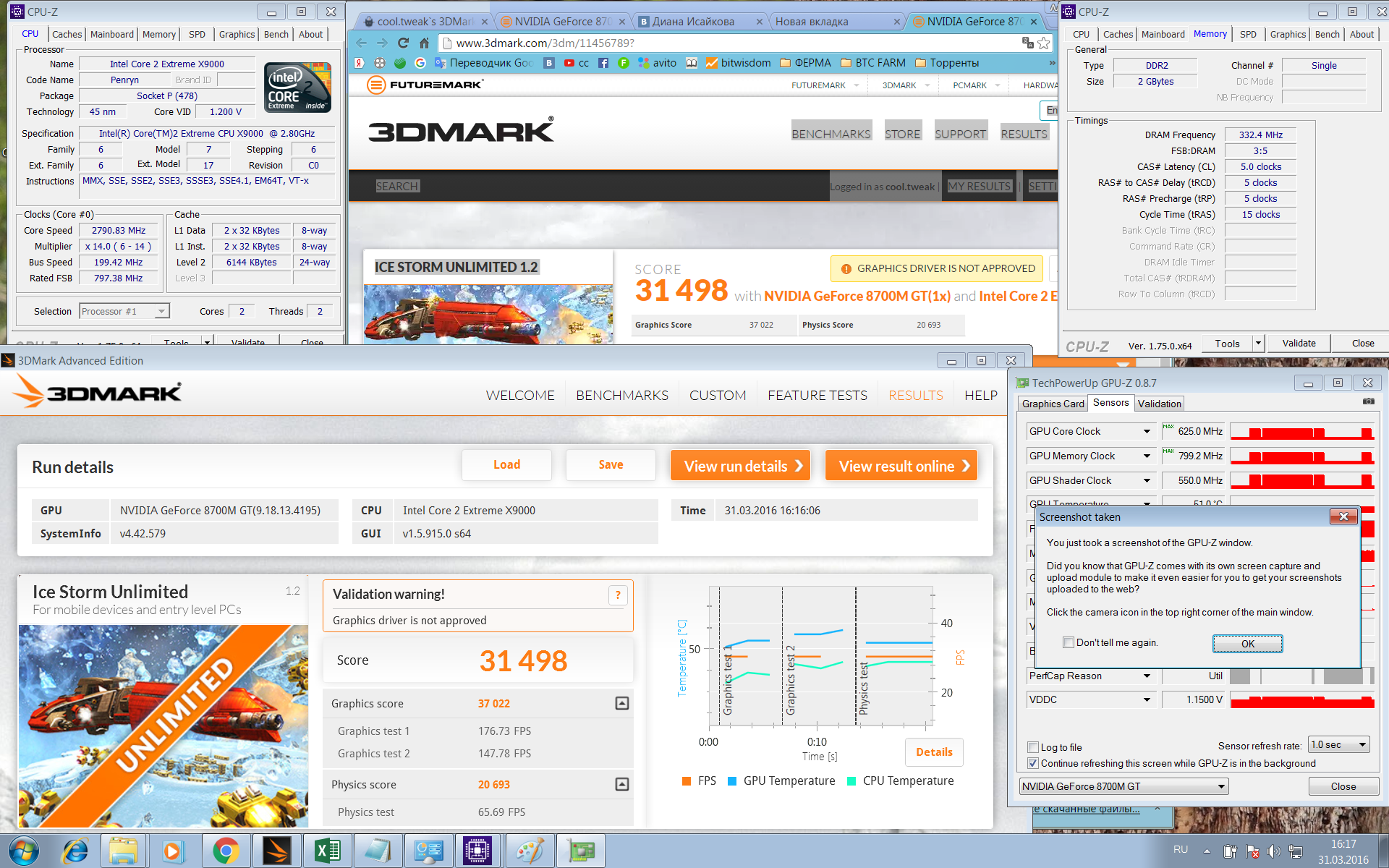Open the Processor #1 selection dropdown
The width and height of the screenshot is (1389, 868).
click(124, 311)
